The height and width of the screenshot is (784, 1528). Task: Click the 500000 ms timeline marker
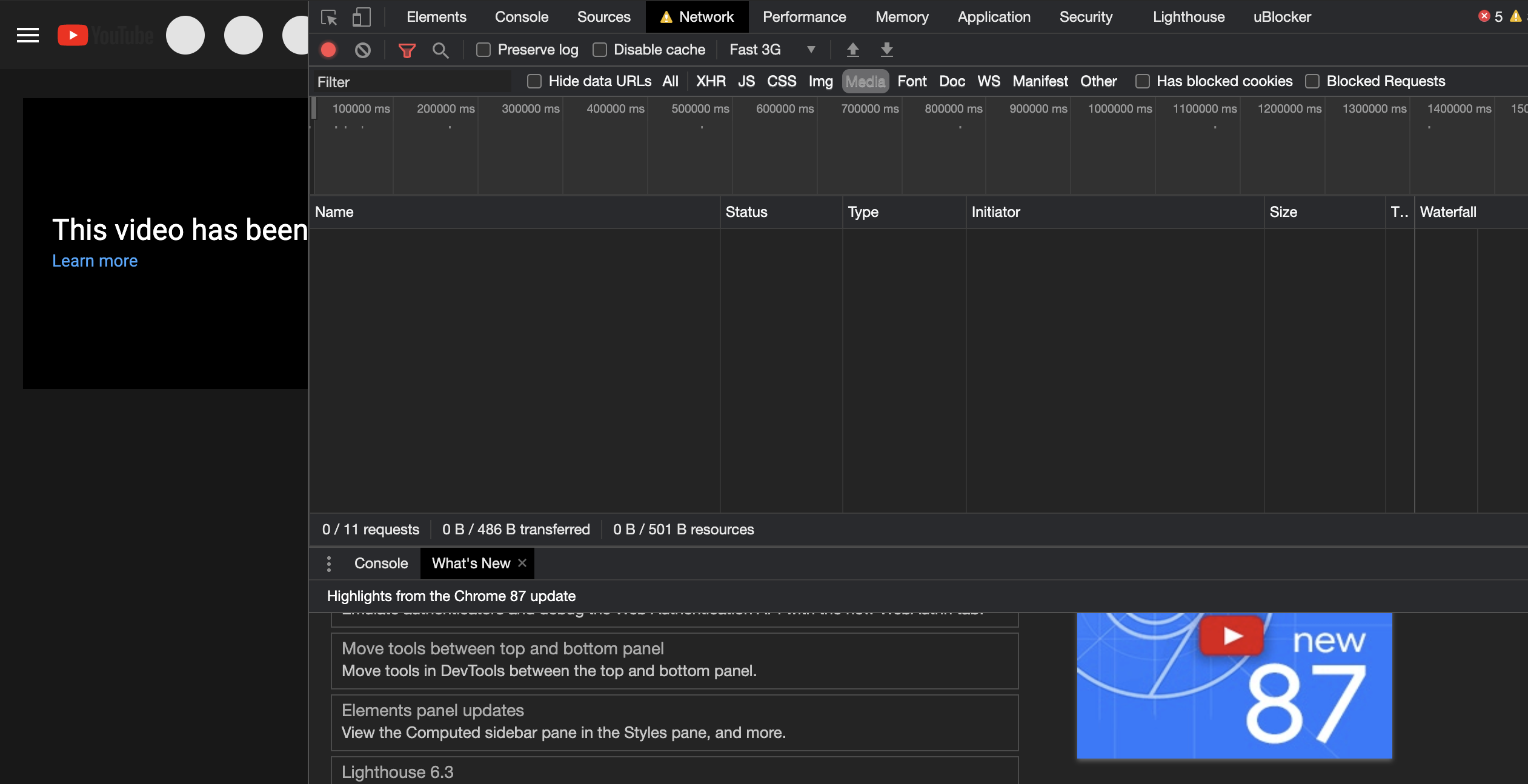(700, 108)
